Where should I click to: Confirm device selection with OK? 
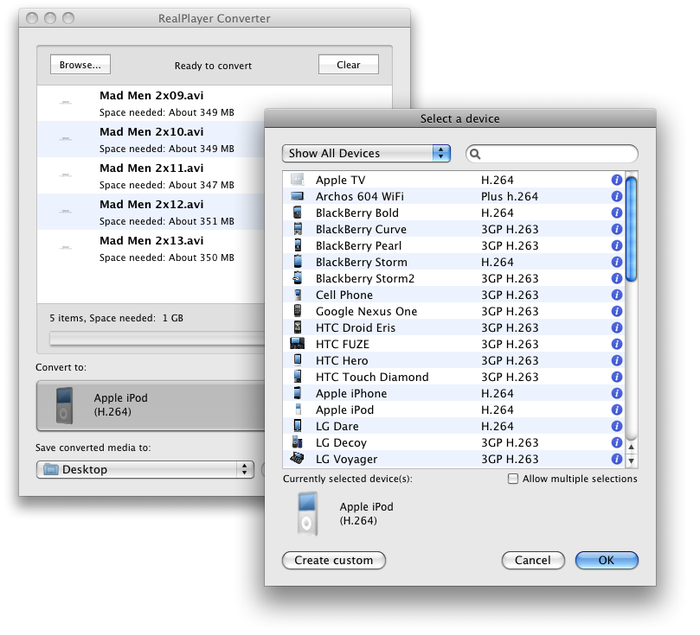pyautogui.click(x=607, y=560)
